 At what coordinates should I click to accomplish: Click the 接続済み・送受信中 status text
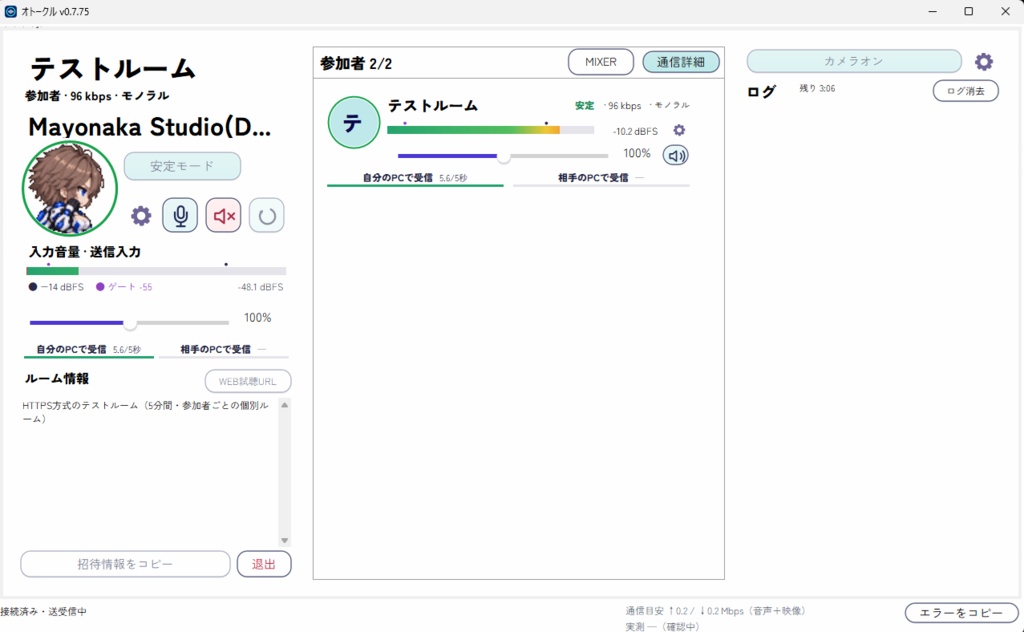click(x=43, y=612)
